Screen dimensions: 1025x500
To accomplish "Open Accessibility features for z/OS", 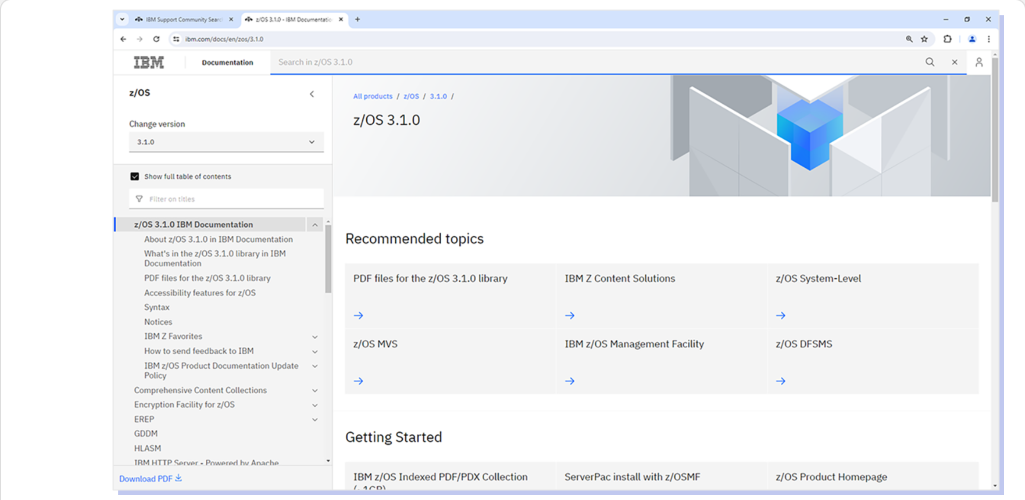I will [200, 293].
